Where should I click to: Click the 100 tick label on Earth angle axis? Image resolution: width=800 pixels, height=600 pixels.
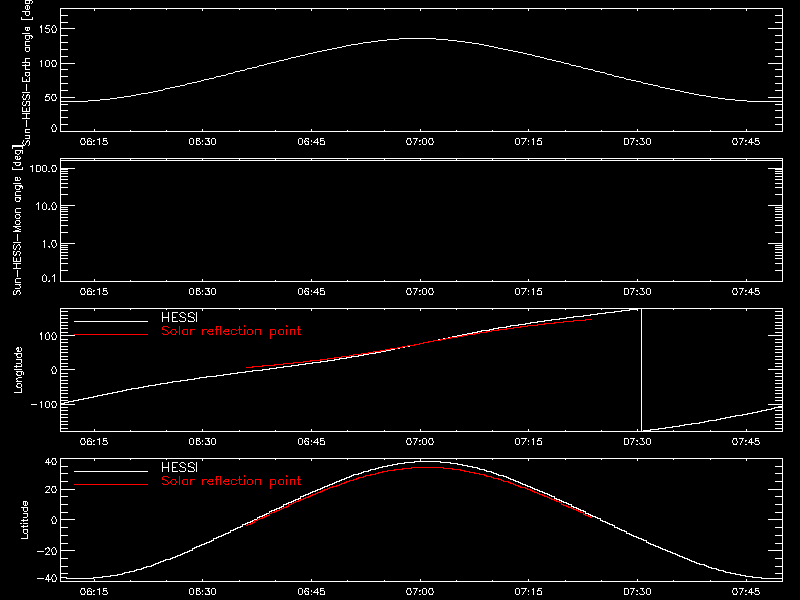[48, 64]
